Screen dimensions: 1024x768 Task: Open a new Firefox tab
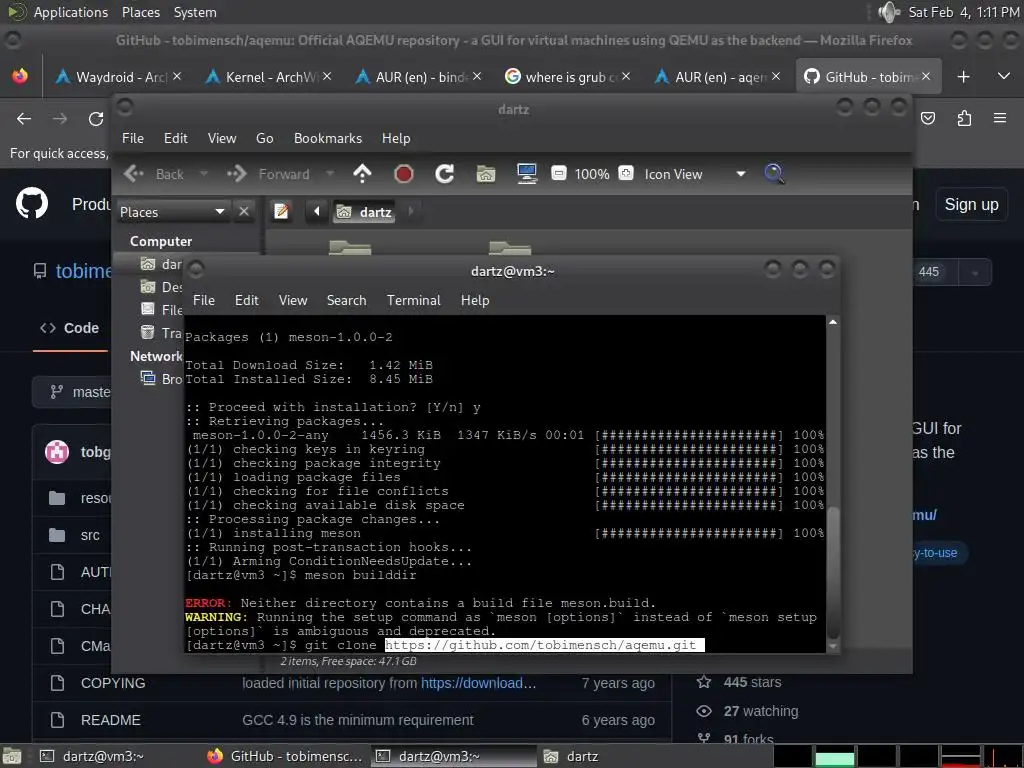pyautogui.click(x=963, y=77)
